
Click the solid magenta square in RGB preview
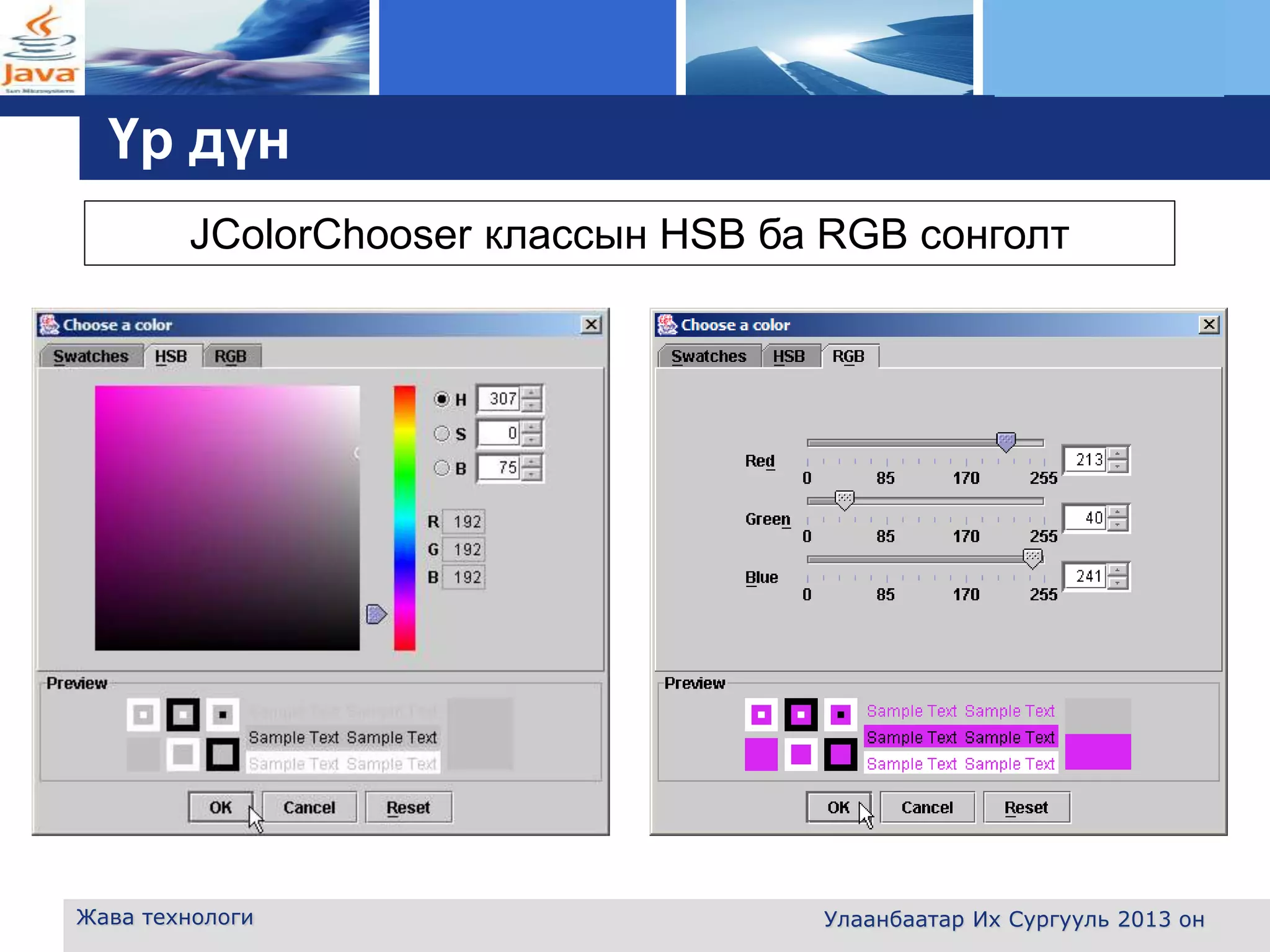coord(761,754)
